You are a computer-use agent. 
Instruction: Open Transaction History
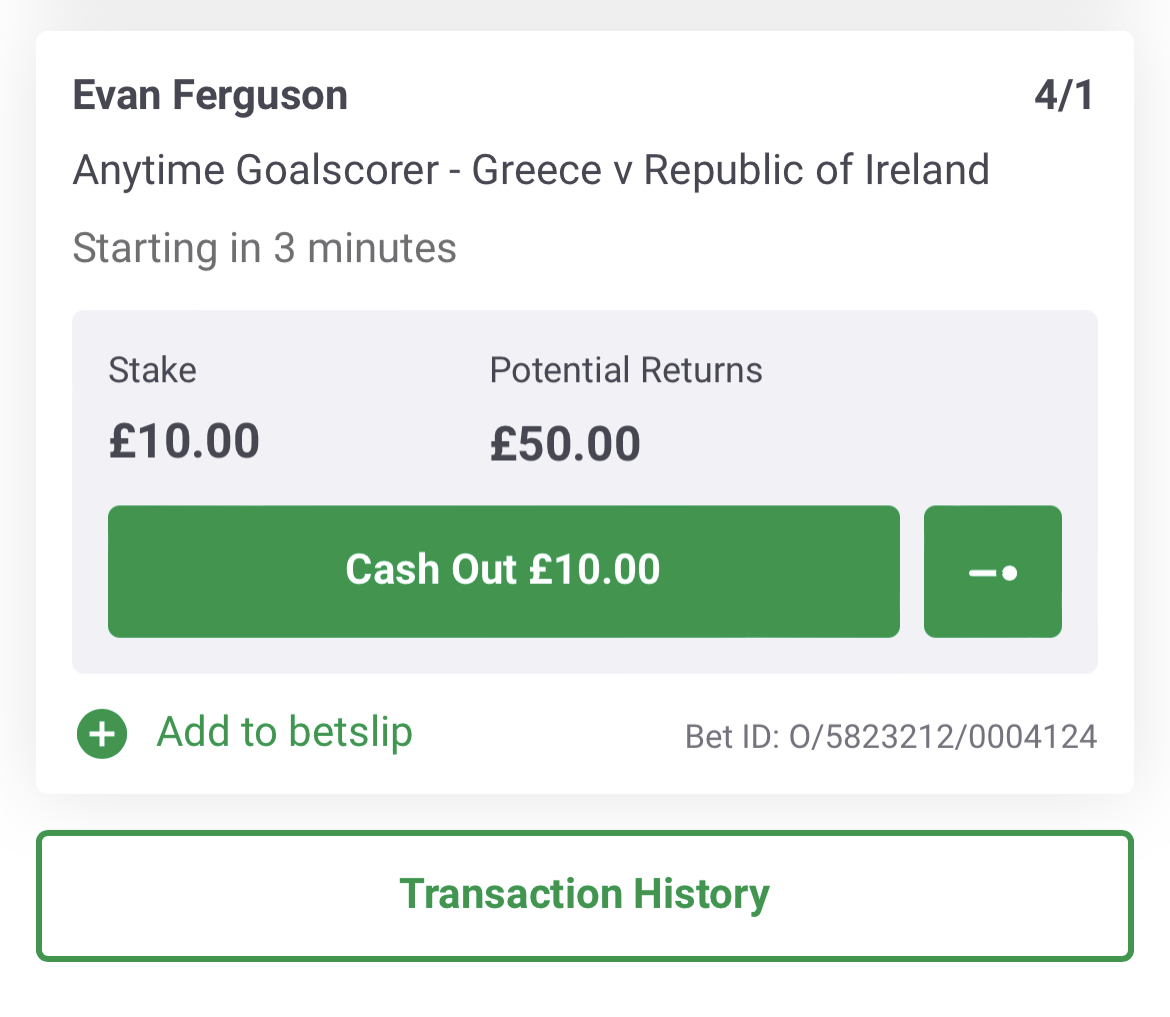[x=585, y=895]
